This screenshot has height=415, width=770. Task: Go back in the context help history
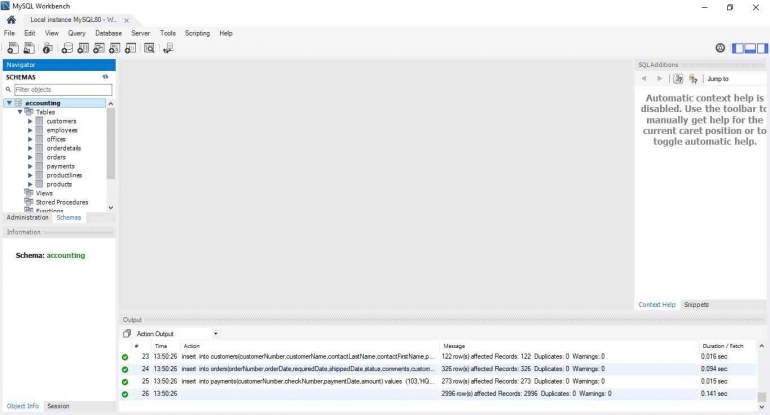coord(644,79)
